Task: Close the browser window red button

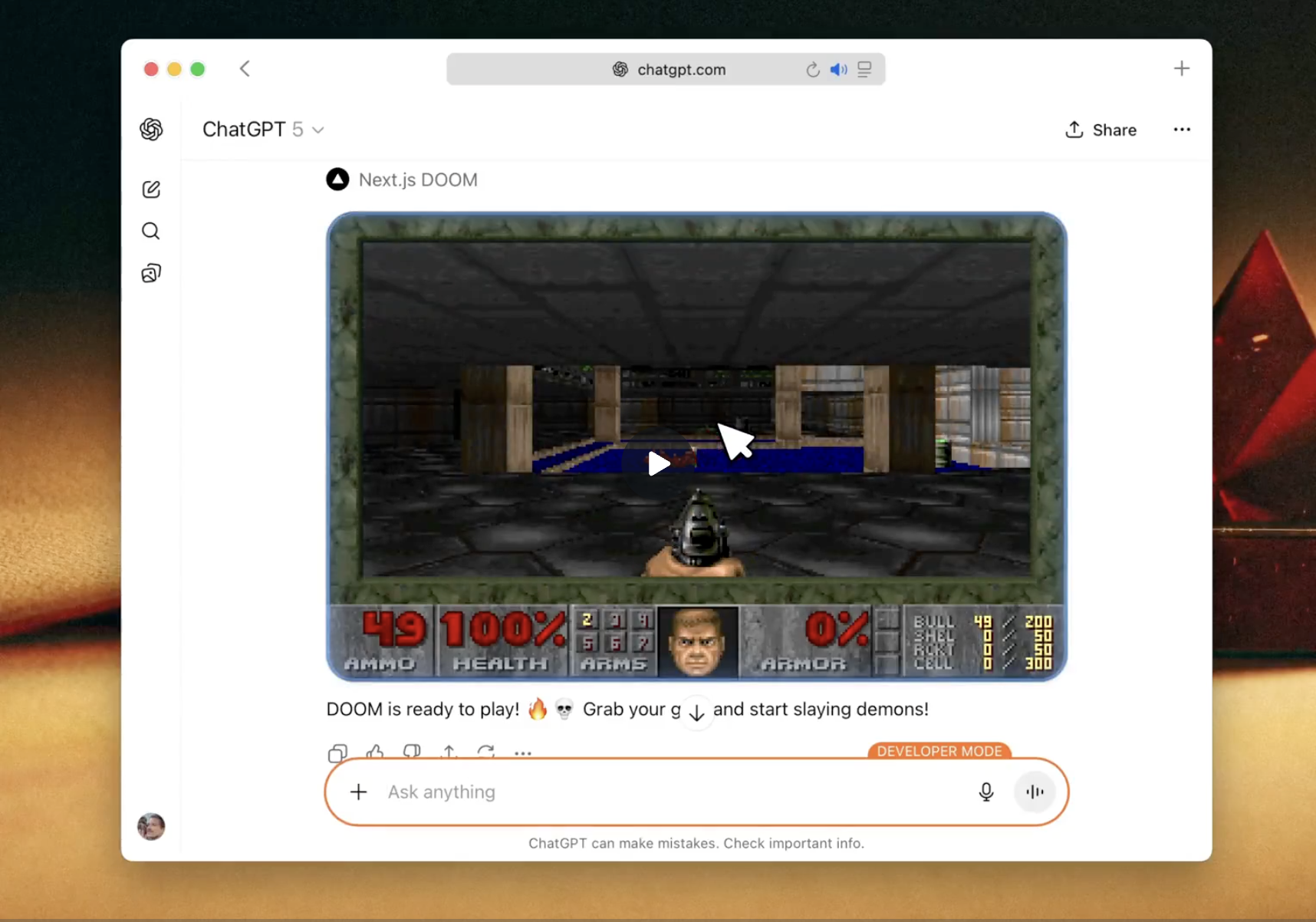Action: (151, 69)
